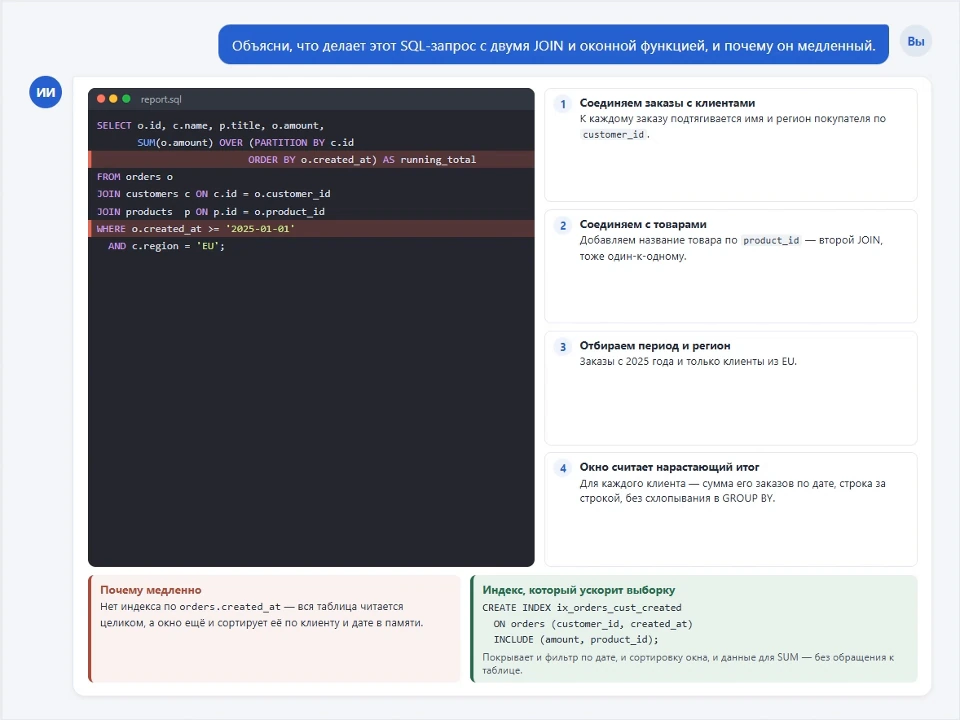
Task: Click the JOIN customers c line
Action: click(x=213, y=194)
